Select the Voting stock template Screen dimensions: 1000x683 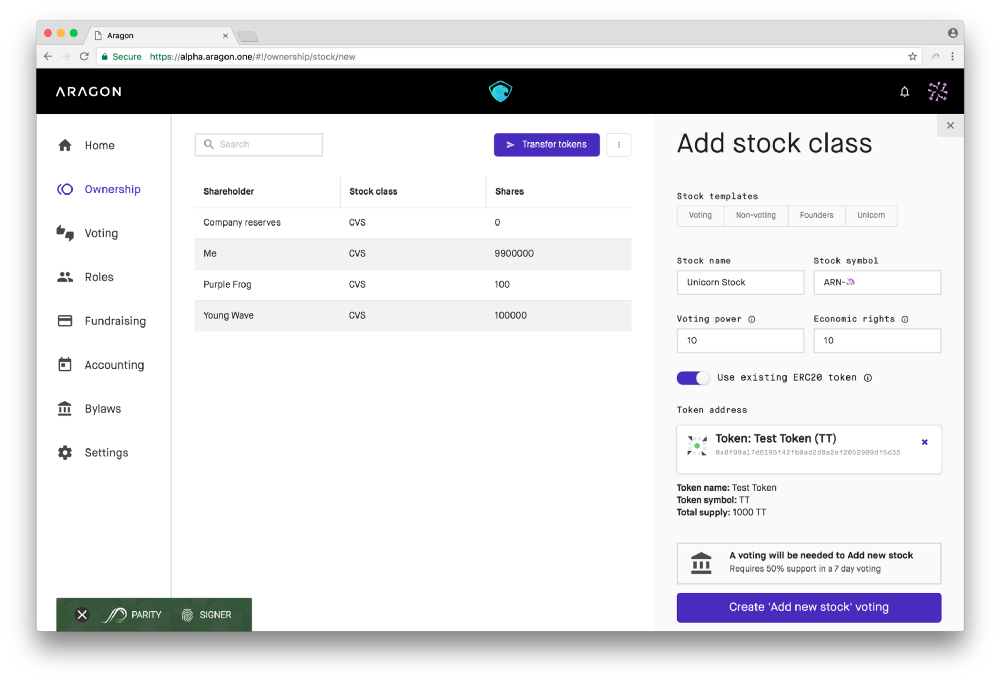pos(700,216)
